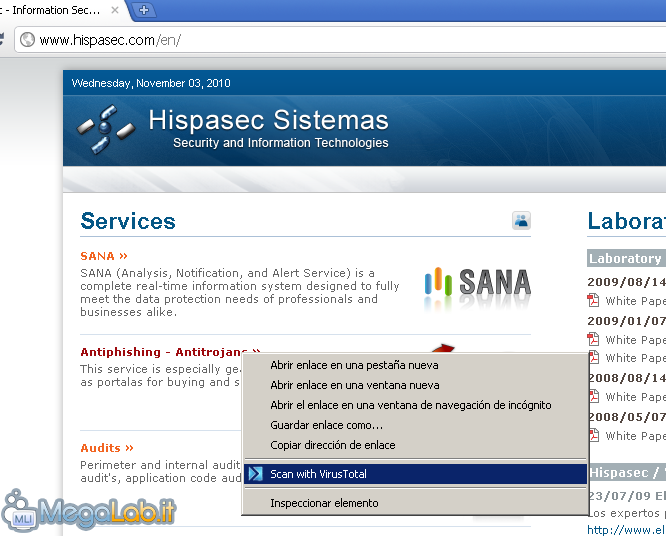The image size is (666, 536).
Task: Open White Paper link under 2008/08/14
Action: (x=635, y=397)
